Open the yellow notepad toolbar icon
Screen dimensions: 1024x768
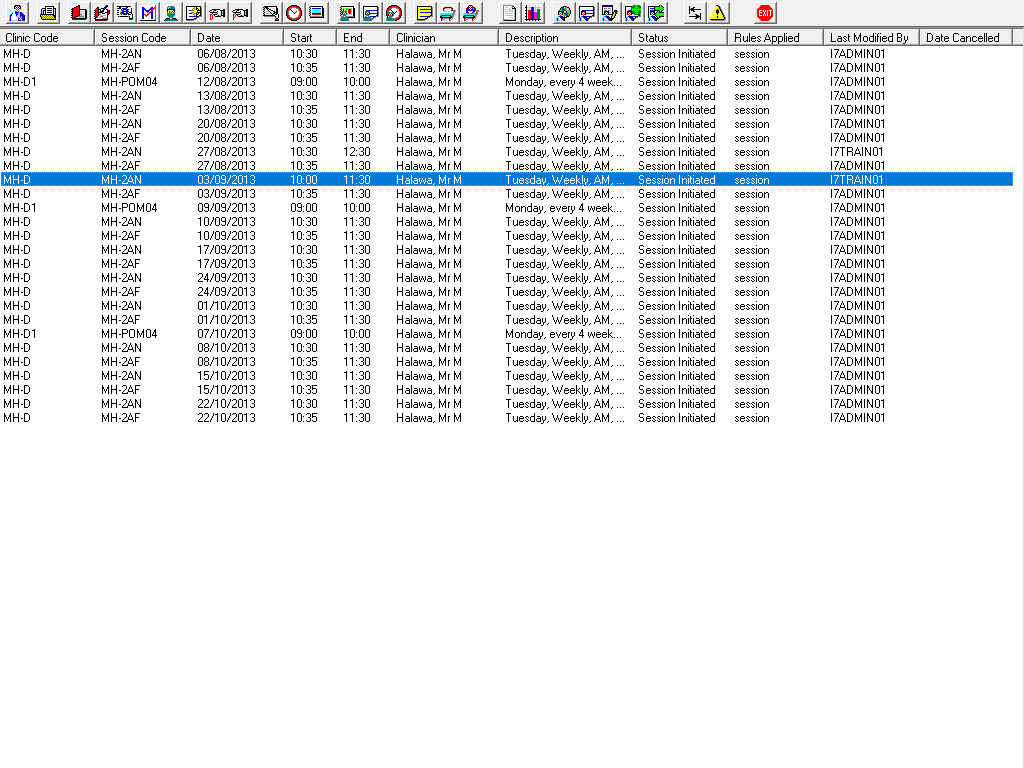coord(424,12)
